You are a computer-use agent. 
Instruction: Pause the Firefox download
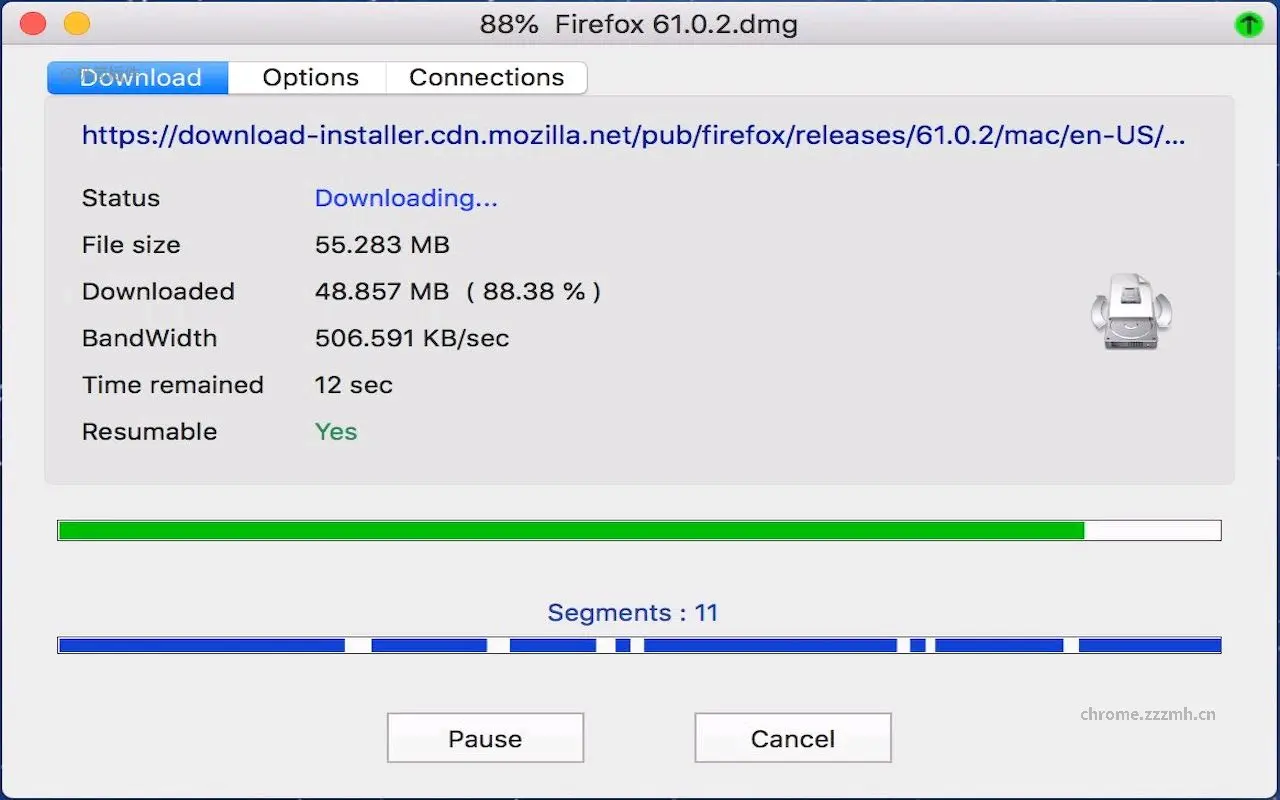point(485,738)
